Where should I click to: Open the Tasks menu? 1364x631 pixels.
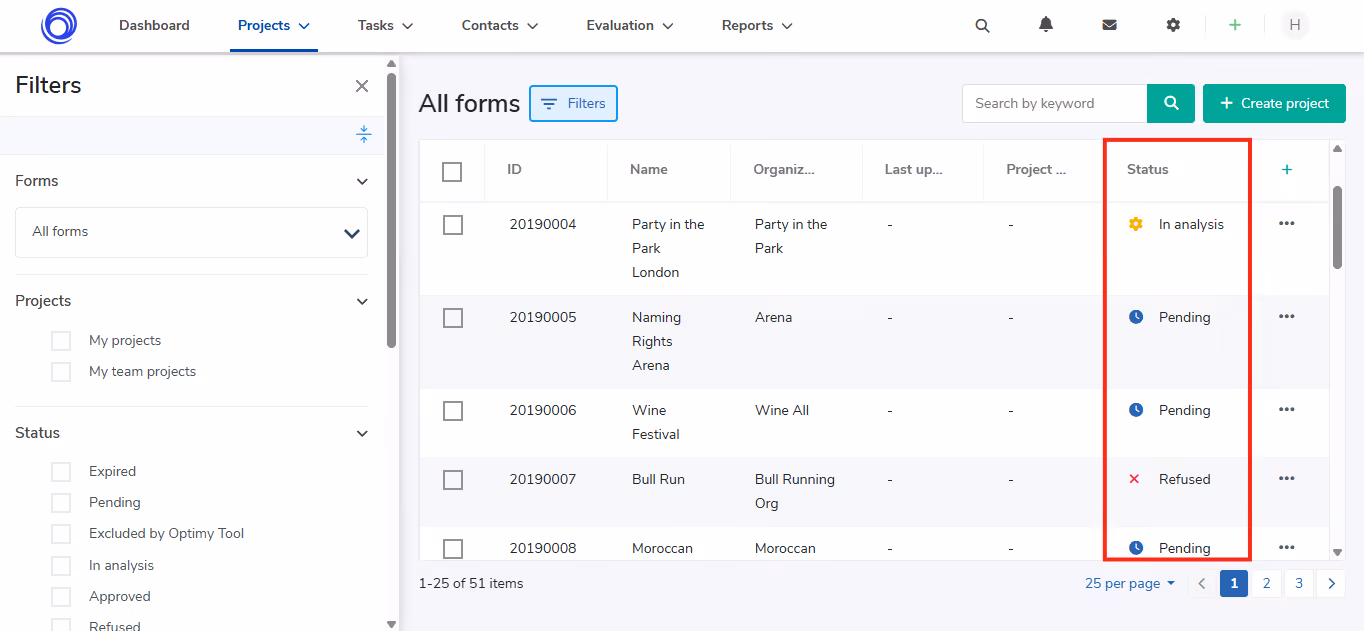tap(386, 25)
